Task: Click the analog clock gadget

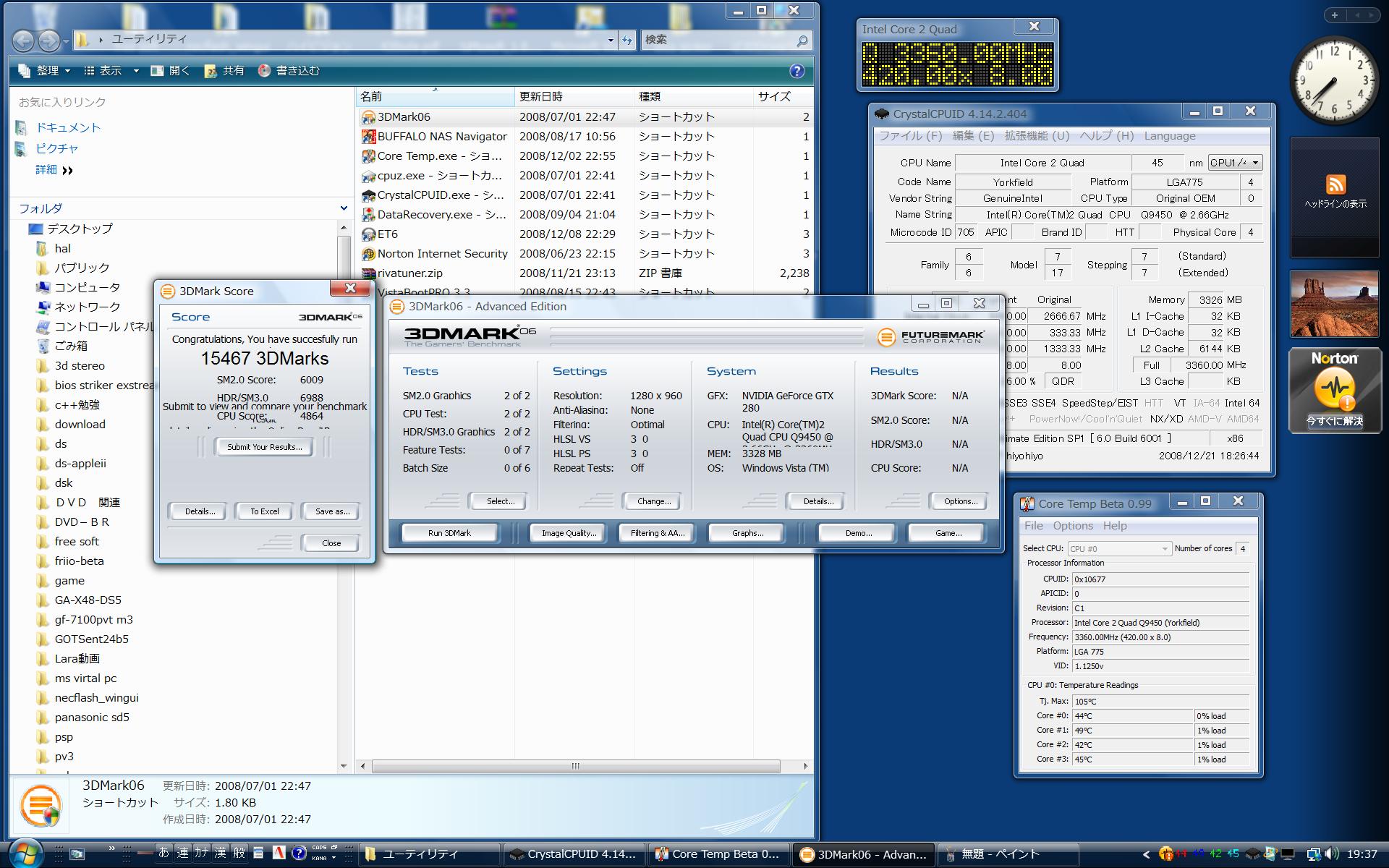Action: [1335, 80]
